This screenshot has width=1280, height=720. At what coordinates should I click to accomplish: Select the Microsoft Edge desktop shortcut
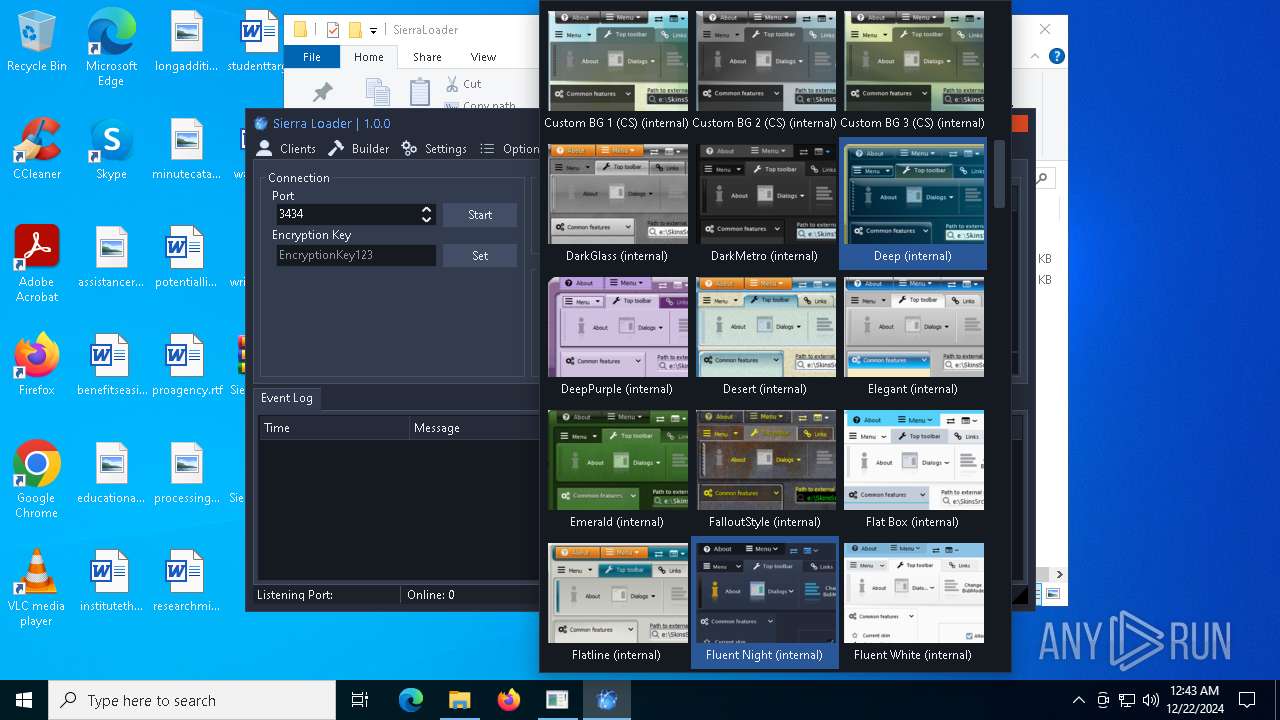tap(111, 47)
